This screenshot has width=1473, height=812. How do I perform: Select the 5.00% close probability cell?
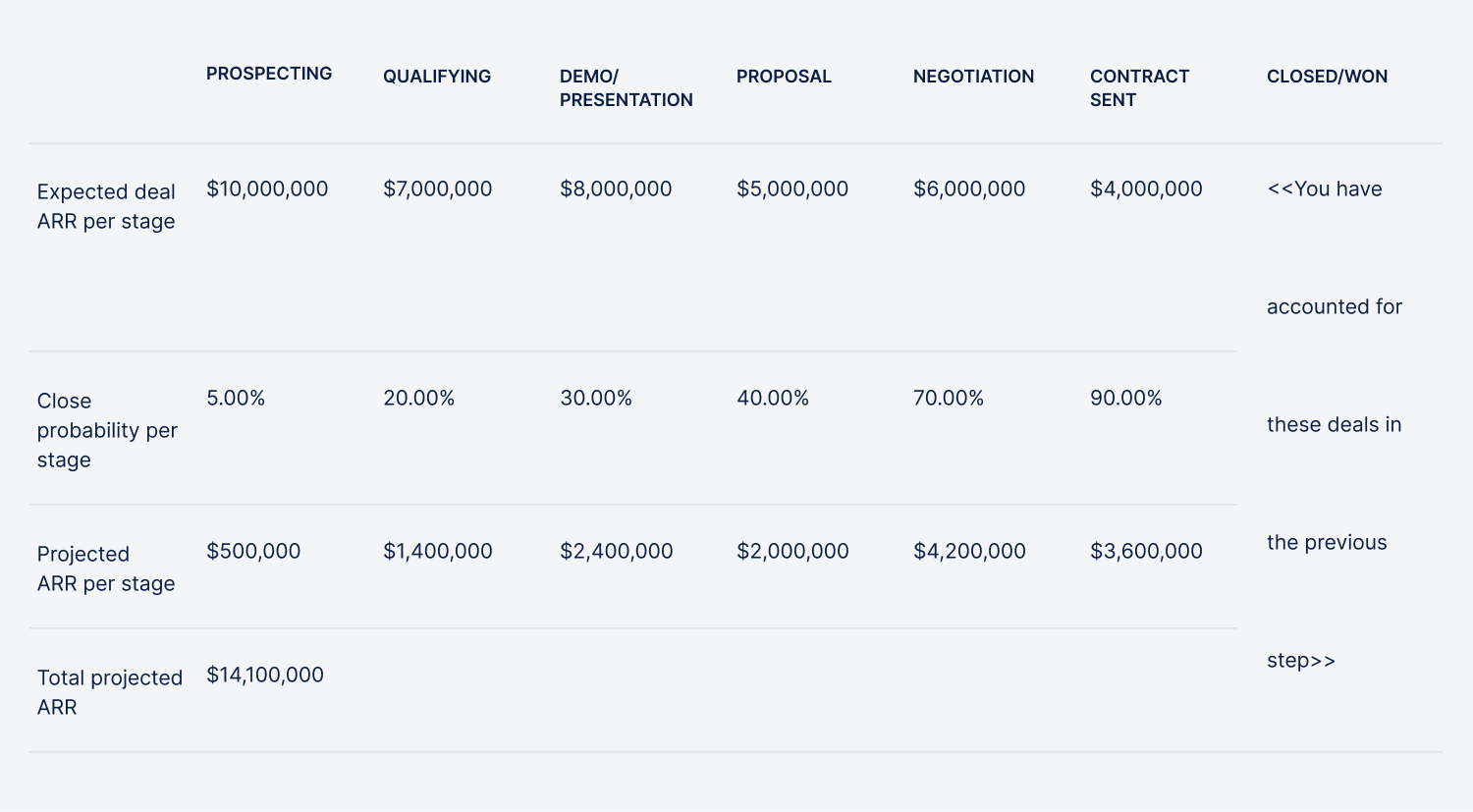(x=236, y=398)
